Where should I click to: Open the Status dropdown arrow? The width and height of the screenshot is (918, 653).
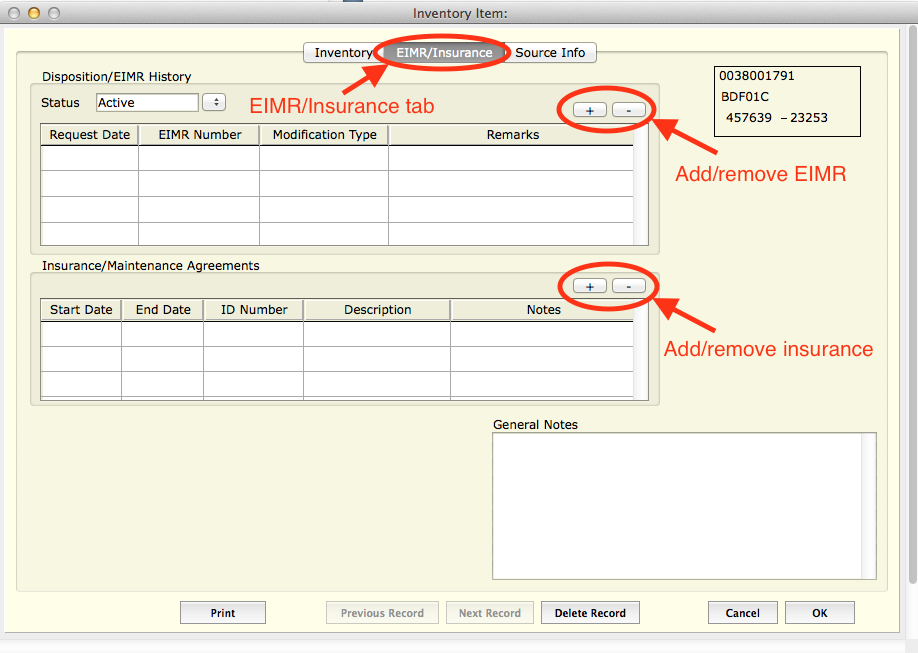214,102
